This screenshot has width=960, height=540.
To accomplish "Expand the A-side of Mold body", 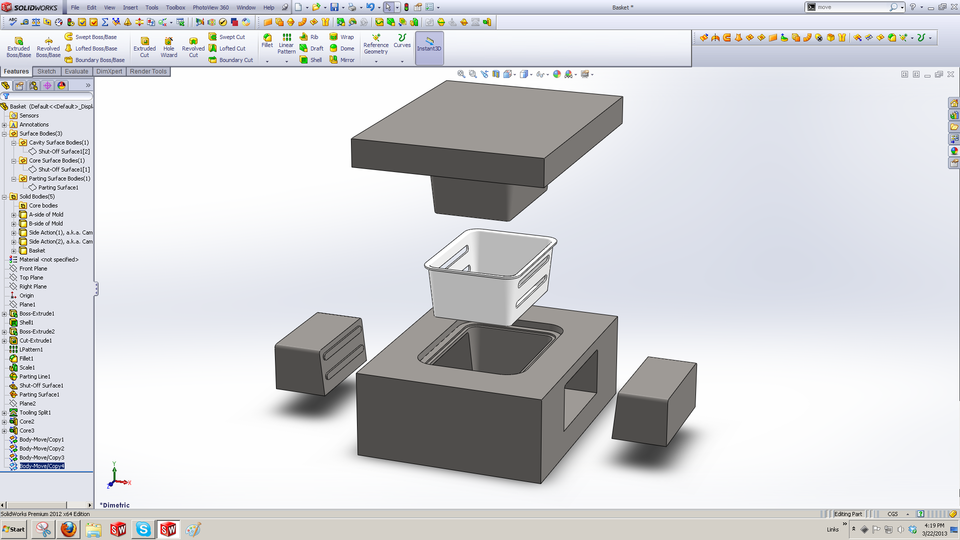I will pos(14,215).
